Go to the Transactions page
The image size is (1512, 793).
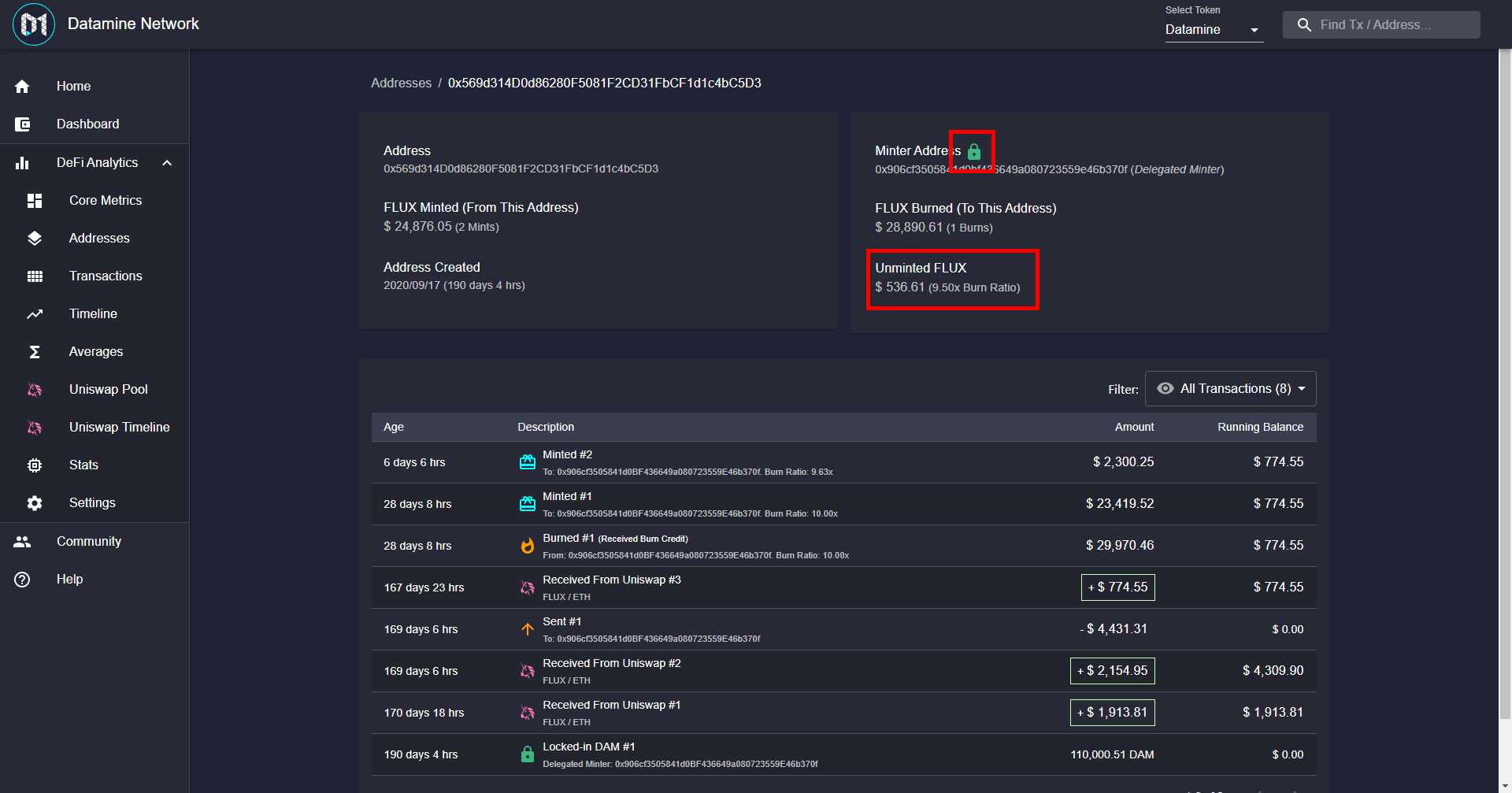tap(94, 276)
